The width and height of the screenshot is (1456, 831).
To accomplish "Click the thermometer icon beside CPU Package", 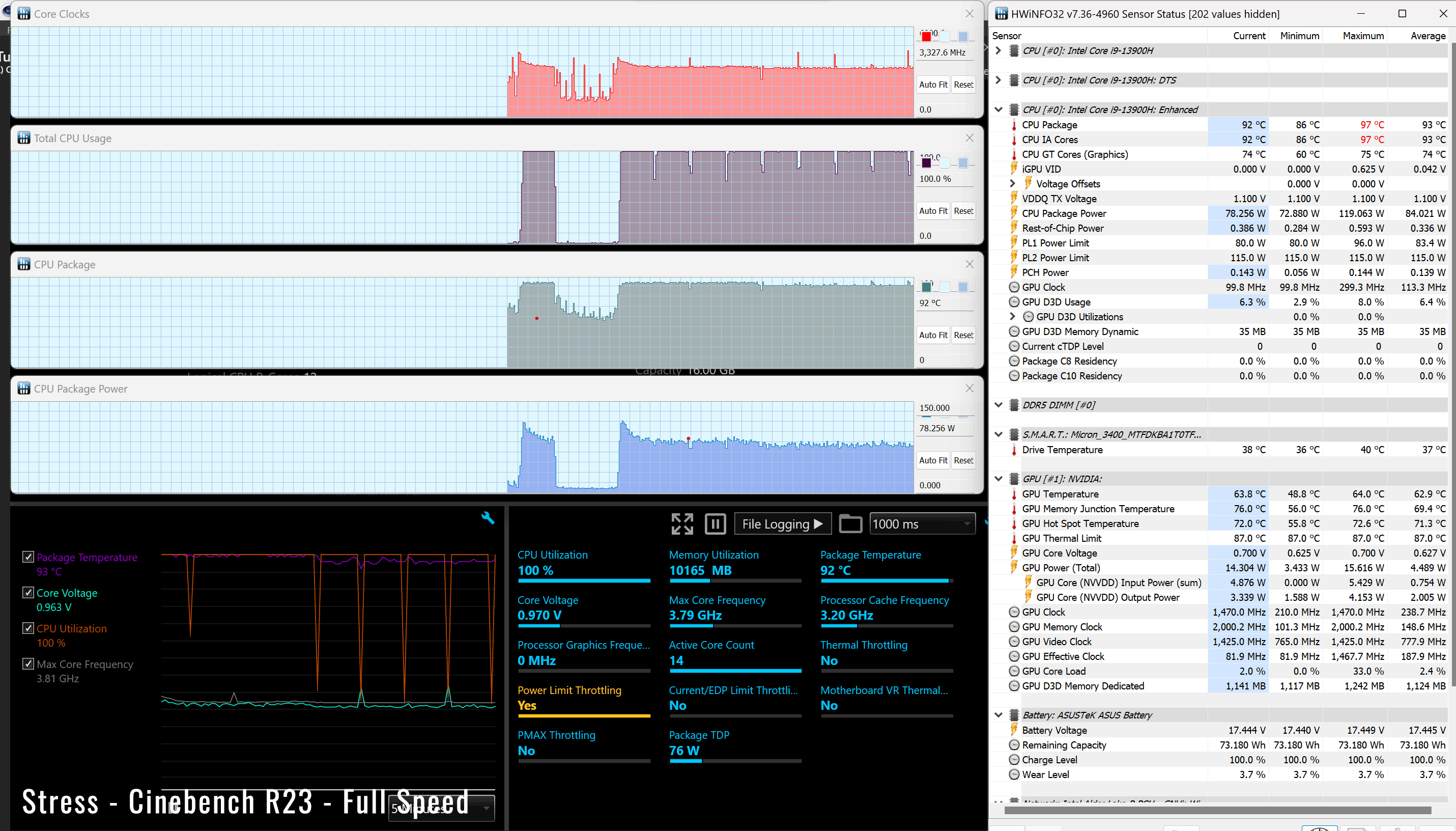I will (1014, 125).
